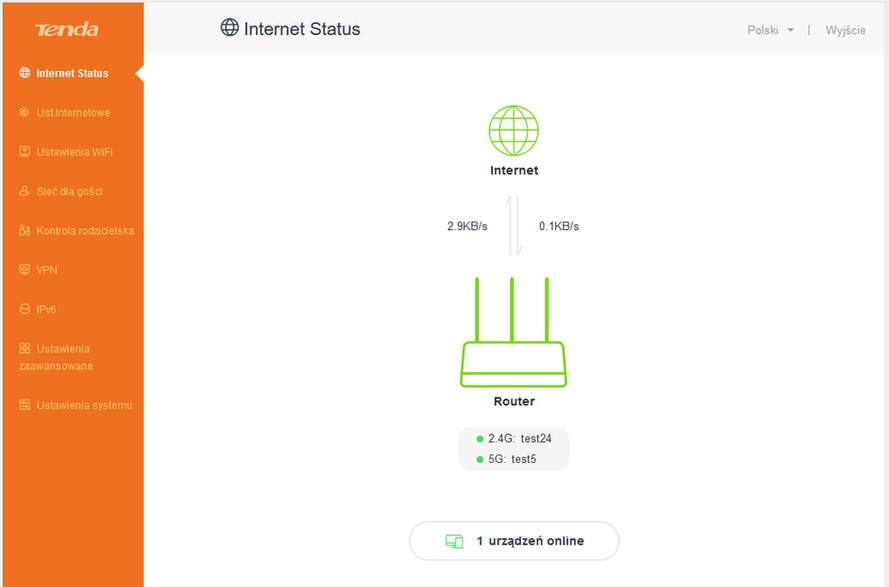This screenshot has width=889, height=587.
Task: Open Ustawienia systemu menu
Action: 73,405
